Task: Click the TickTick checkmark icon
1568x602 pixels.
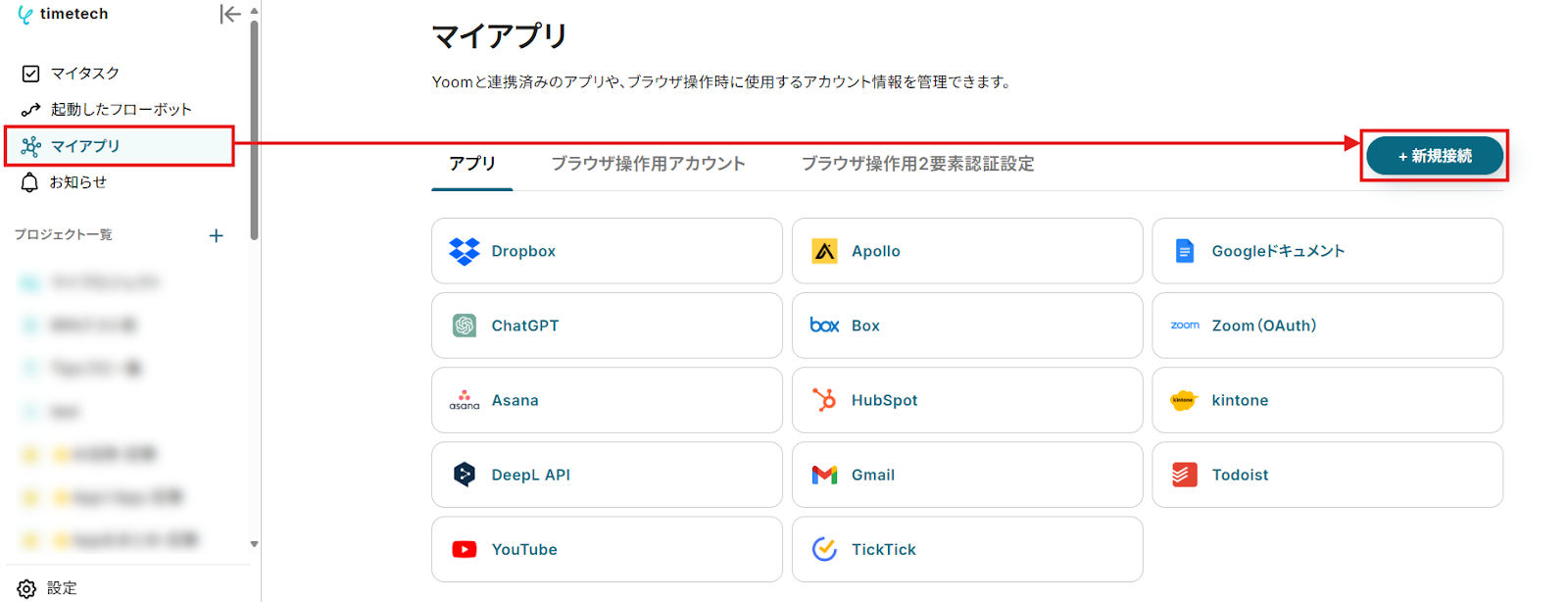Action: tap(824, 549)
